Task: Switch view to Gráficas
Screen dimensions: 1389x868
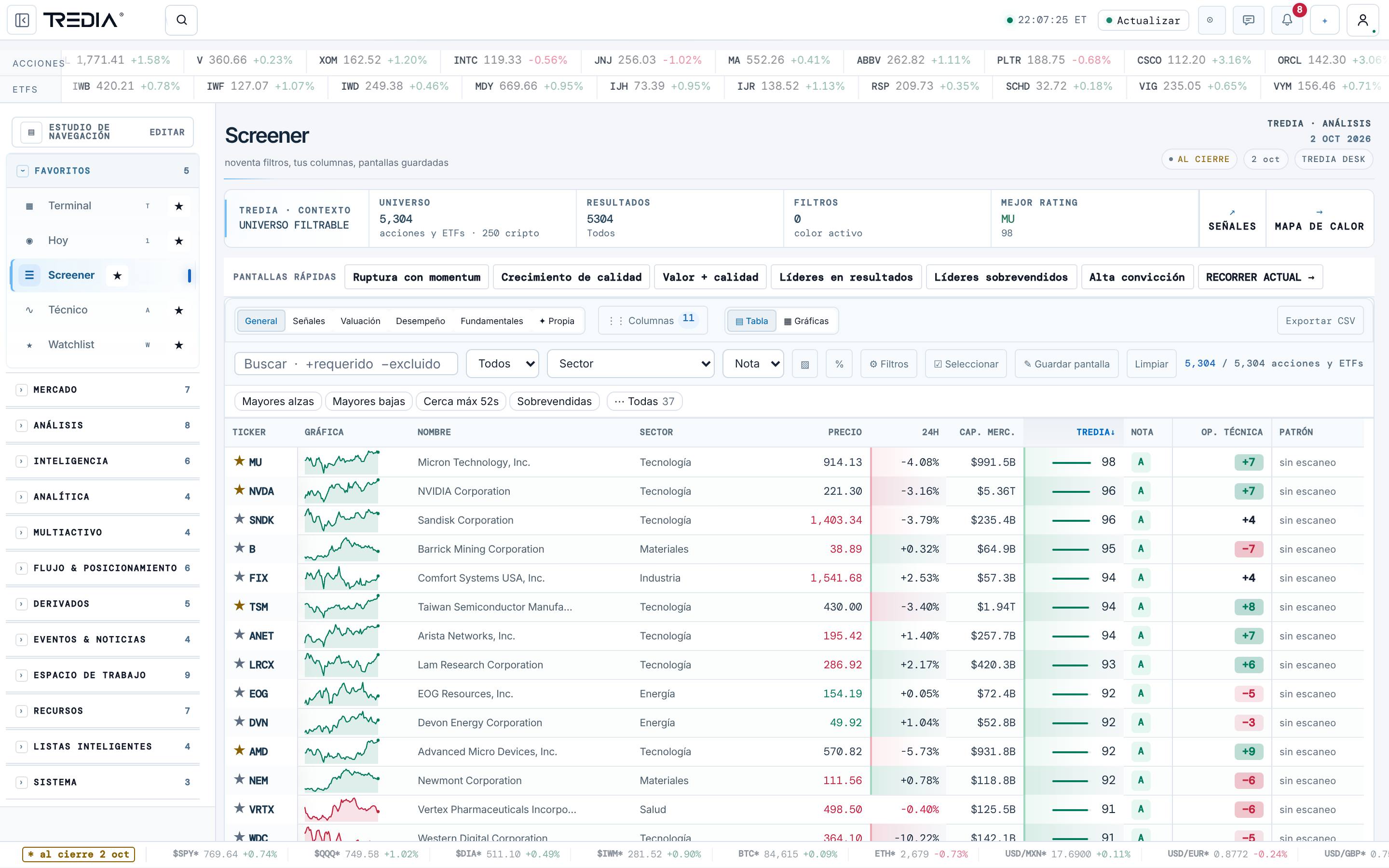Action: click(x=806, y=321)
